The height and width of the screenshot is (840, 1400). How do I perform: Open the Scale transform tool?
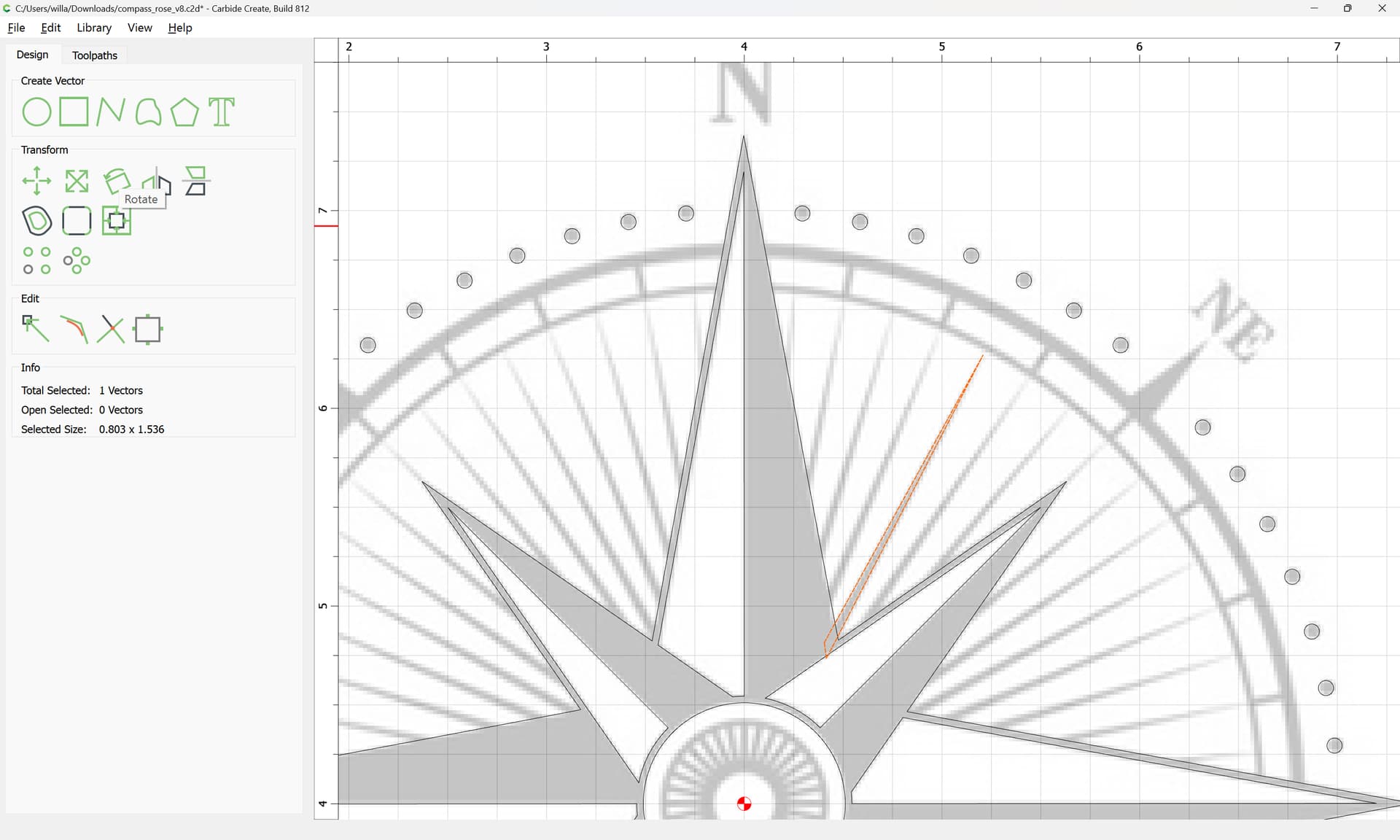77,181
